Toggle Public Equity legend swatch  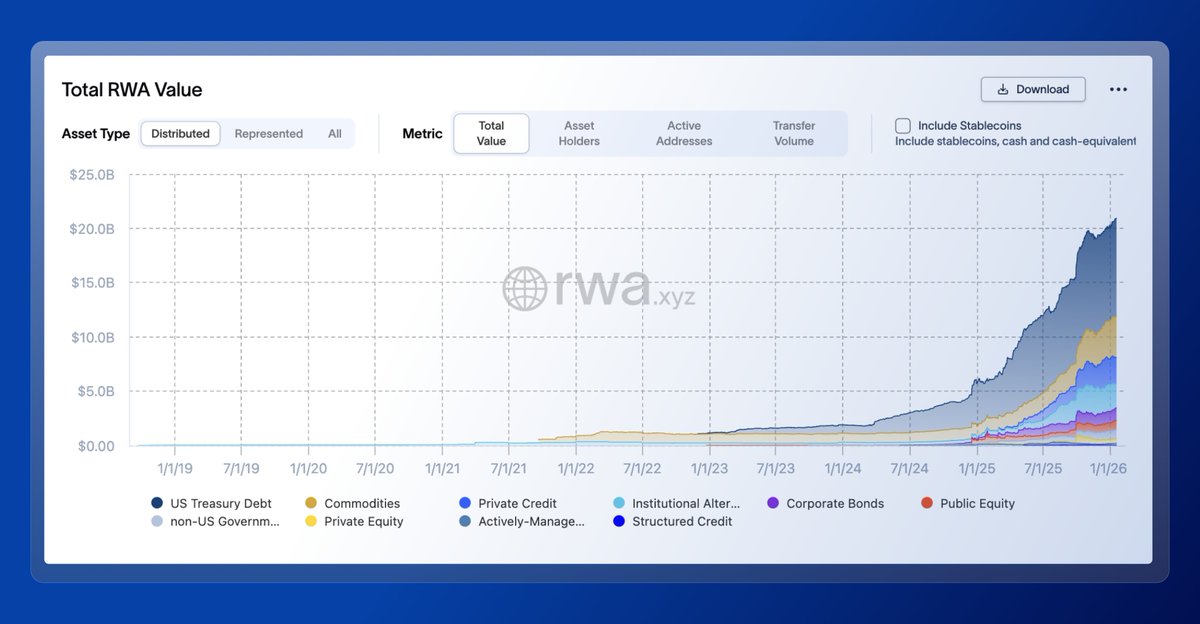(927, 503)
